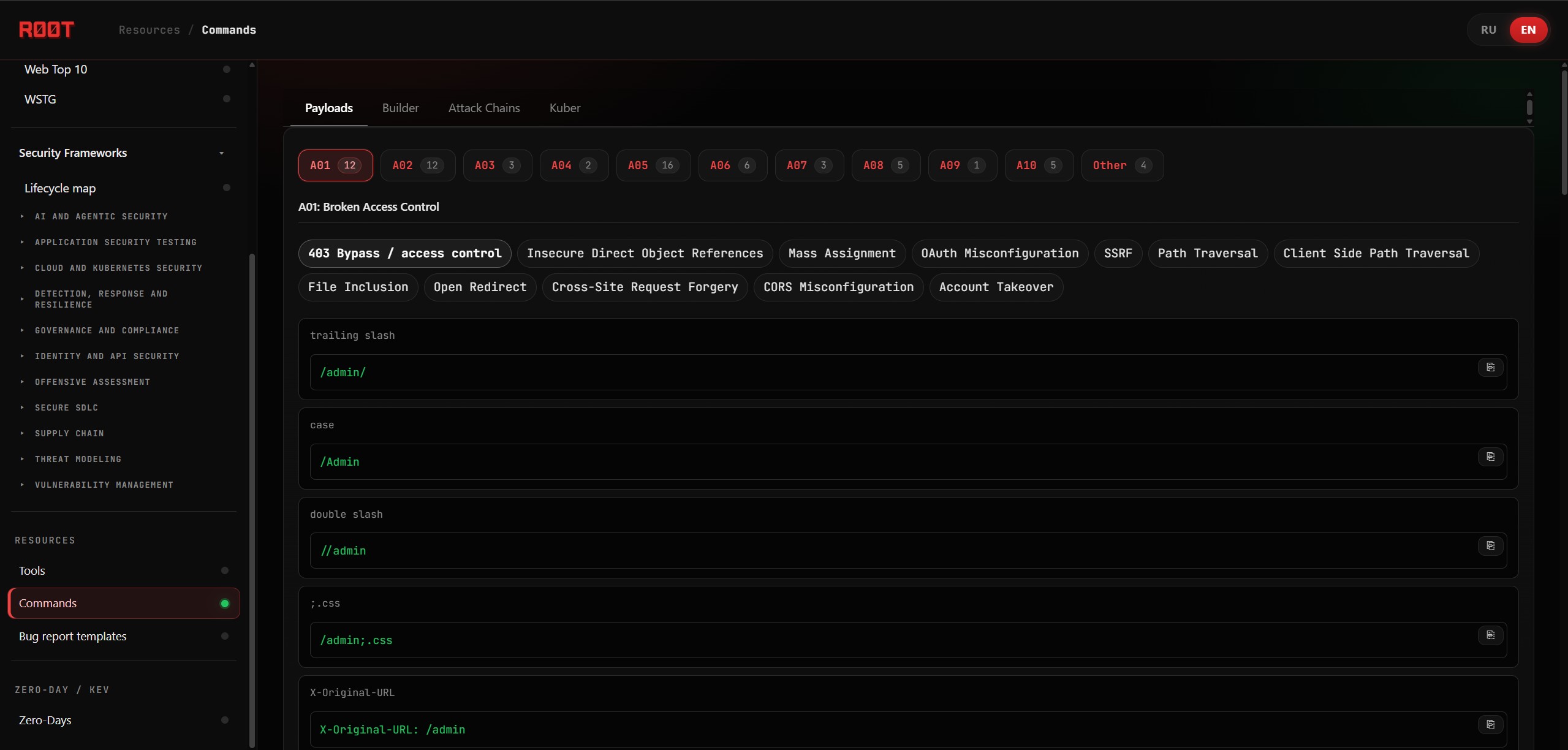Click the tab bar scroll-down arrow
Screen dimensions: 1568x750
coord(1529,122)
